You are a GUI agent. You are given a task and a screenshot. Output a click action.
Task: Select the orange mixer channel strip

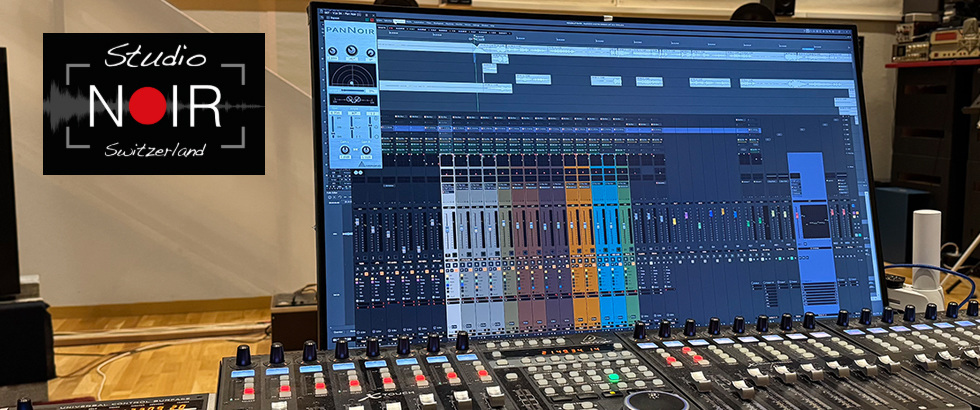pyautogui.click(x=577, y=250)
